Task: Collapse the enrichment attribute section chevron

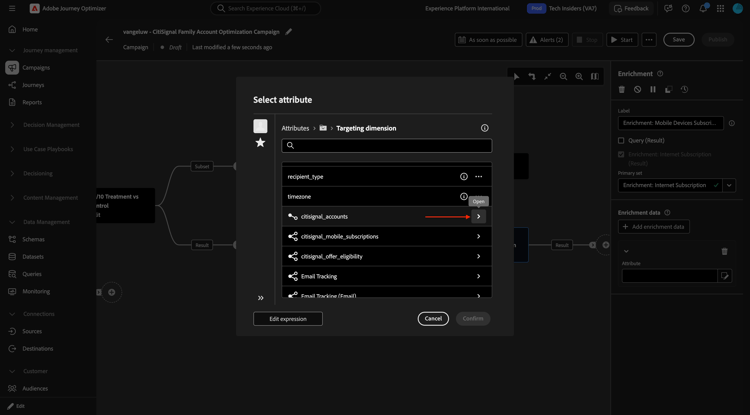Action: tap(626, 251)
